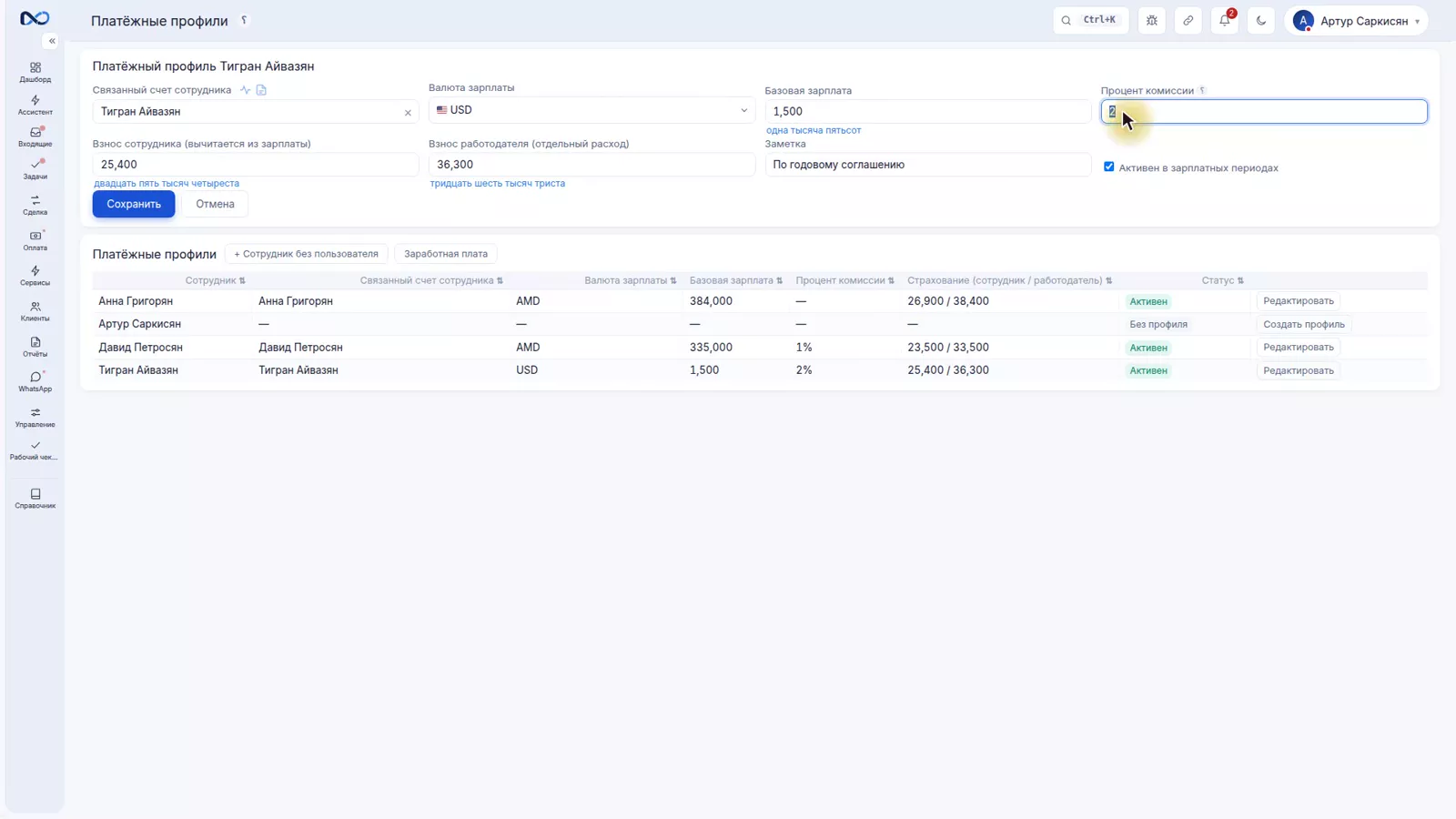
Task: Edit Анна Григорян's payment profile
Action: [x=1298, y=301]
